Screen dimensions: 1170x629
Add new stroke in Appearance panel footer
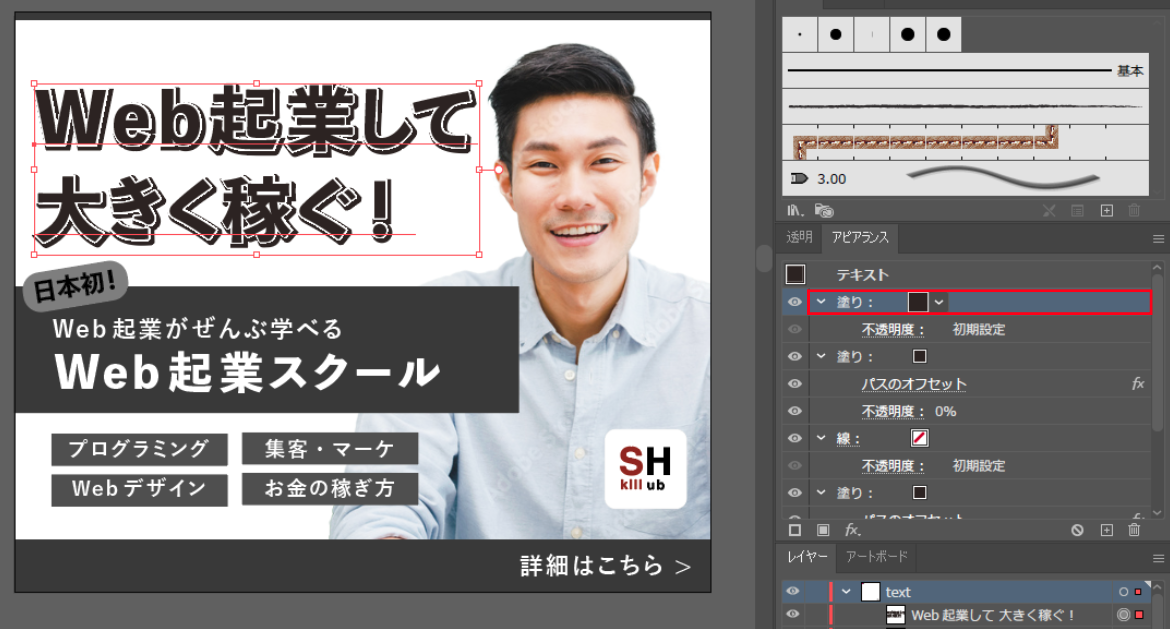795,530
